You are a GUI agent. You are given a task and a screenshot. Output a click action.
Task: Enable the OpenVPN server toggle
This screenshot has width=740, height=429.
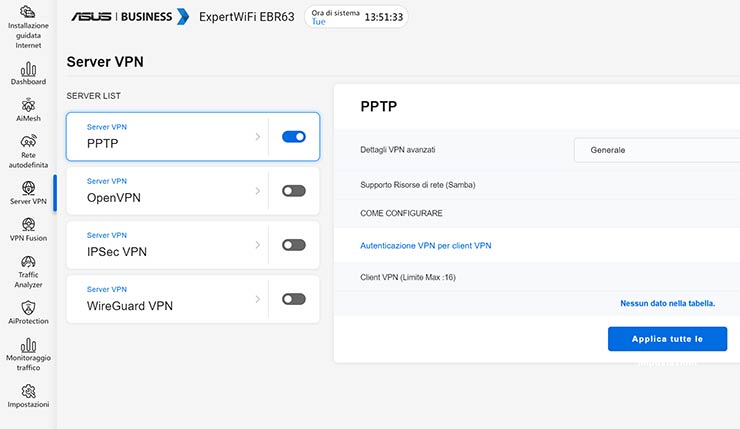(294, 191)
